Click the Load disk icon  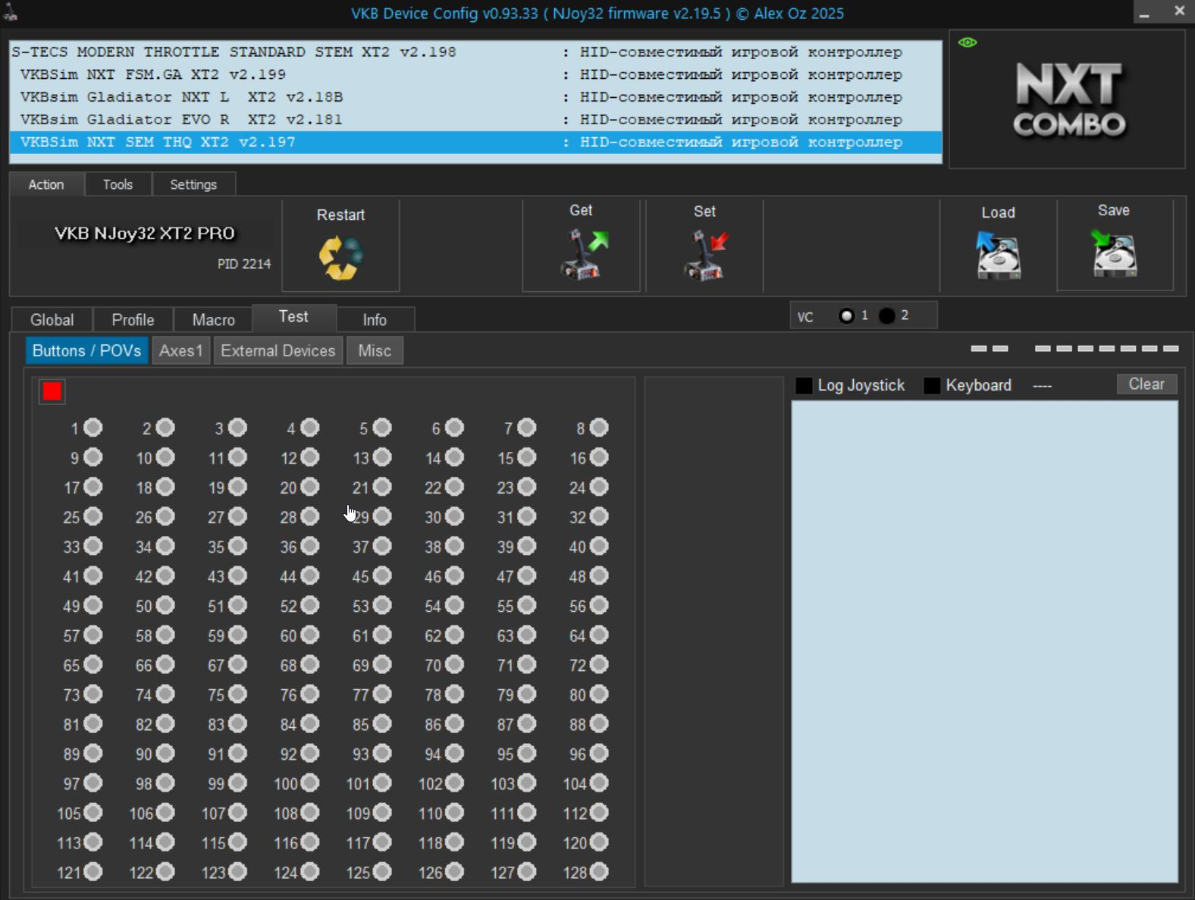coord(997,255)
